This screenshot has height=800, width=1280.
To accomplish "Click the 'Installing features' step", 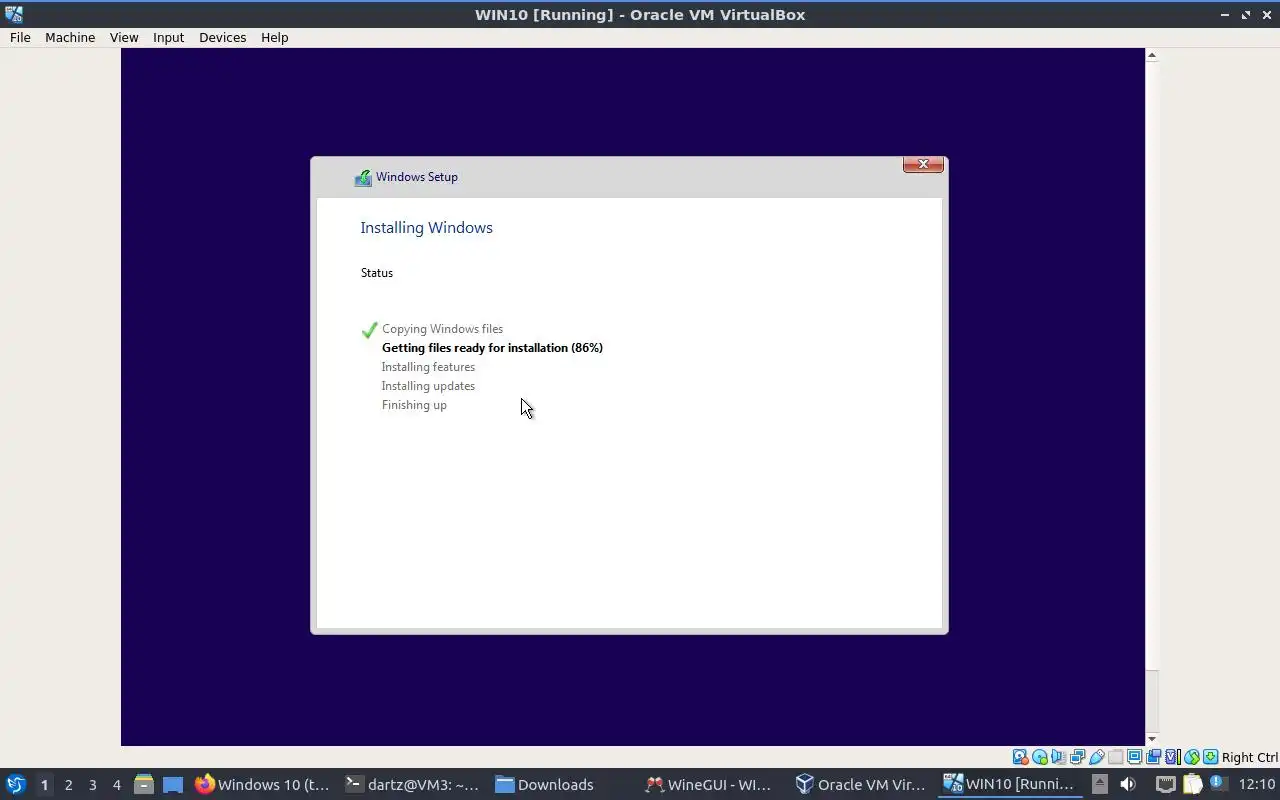I will click(428, 367).
